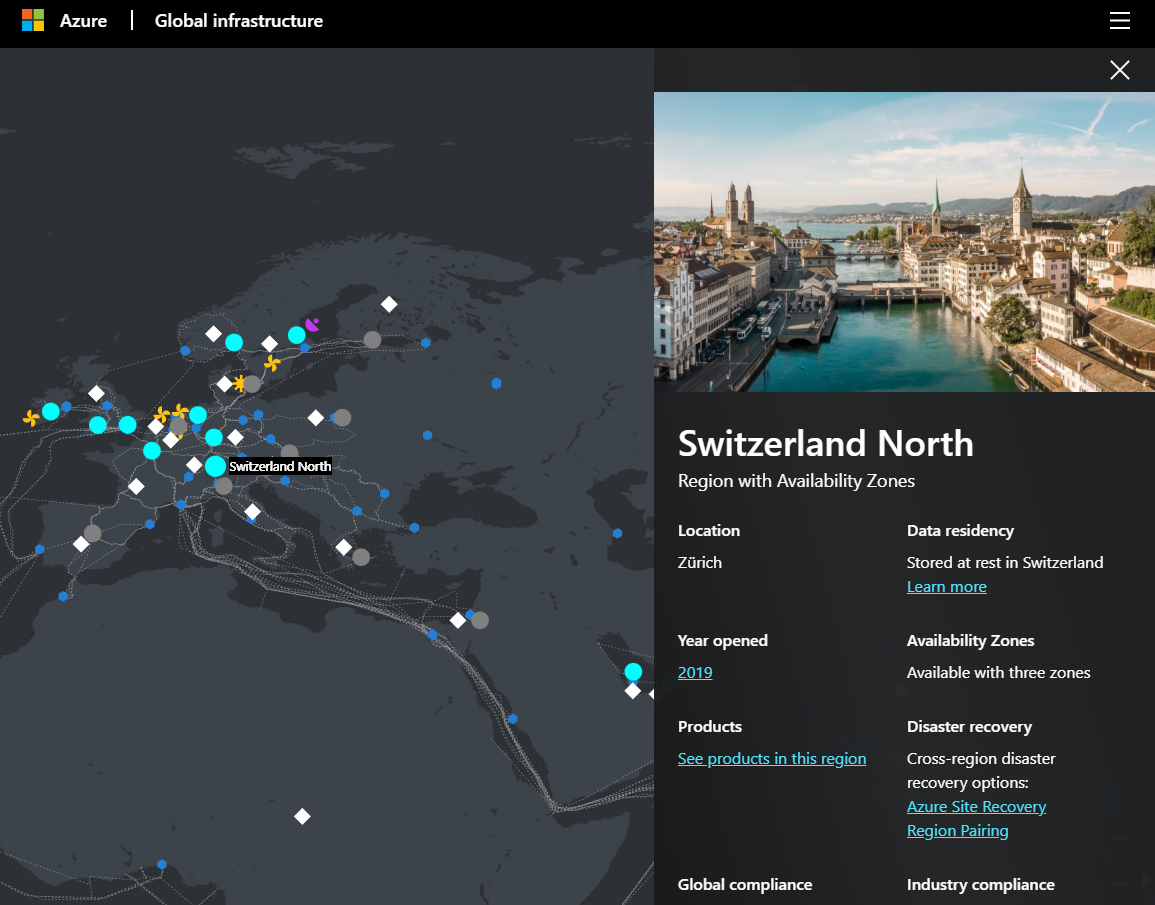
Task: Click the cyan region marker in France
Action: (152, 451)
